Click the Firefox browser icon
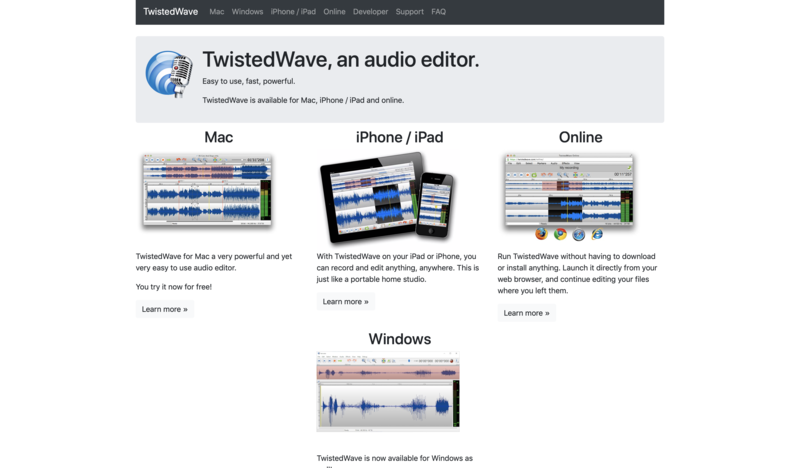This screenshot has width=800, height=468. click(541, 234)
